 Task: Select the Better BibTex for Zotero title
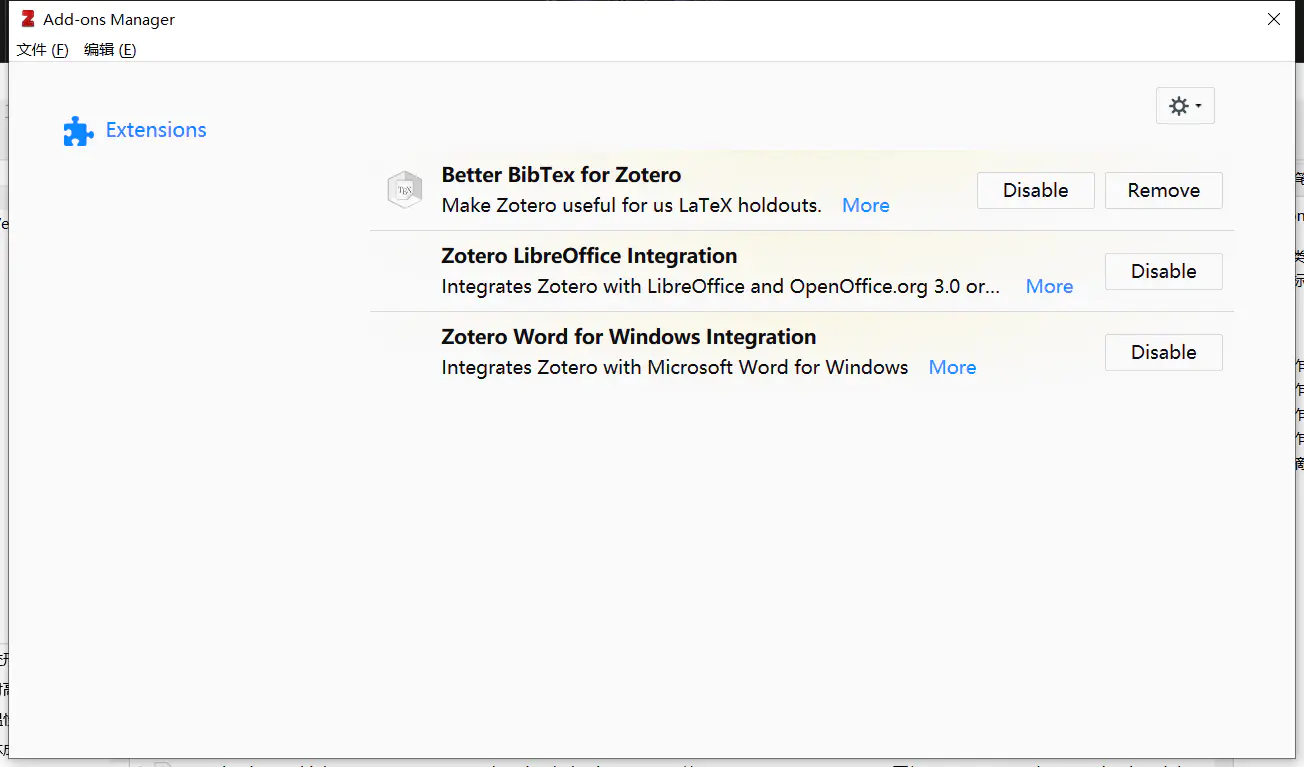561,175
